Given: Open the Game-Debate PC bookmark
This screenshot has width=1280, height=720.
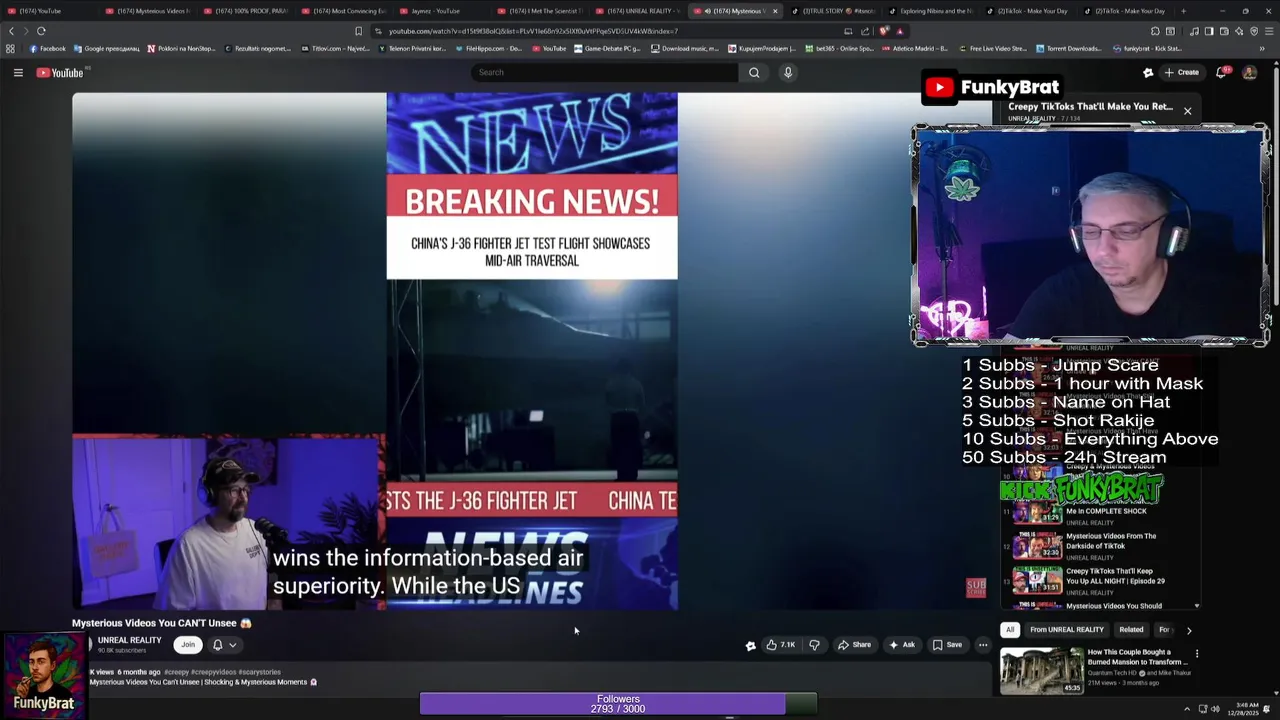Looking at the screenshot, I should coord(609,48).
